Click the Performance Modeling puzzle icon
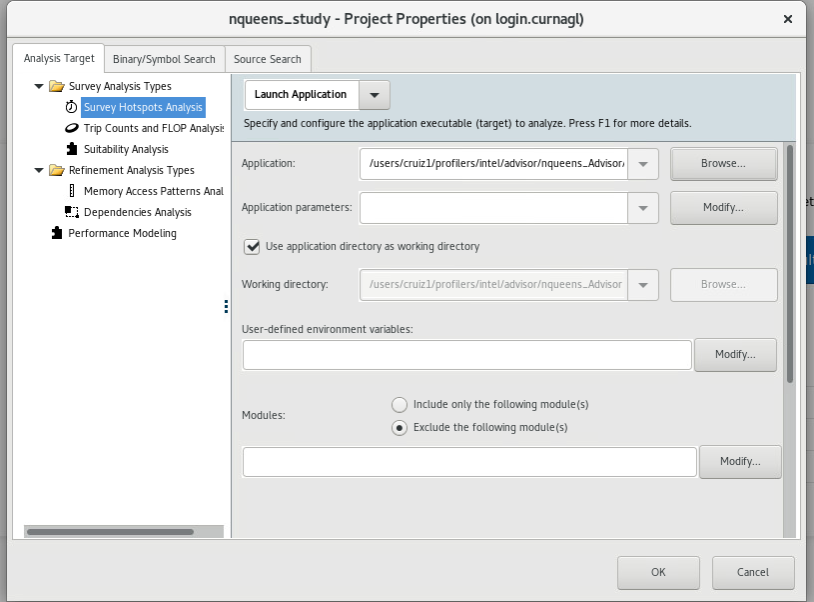This screenshot has height=602, width=814. point(56,233)
